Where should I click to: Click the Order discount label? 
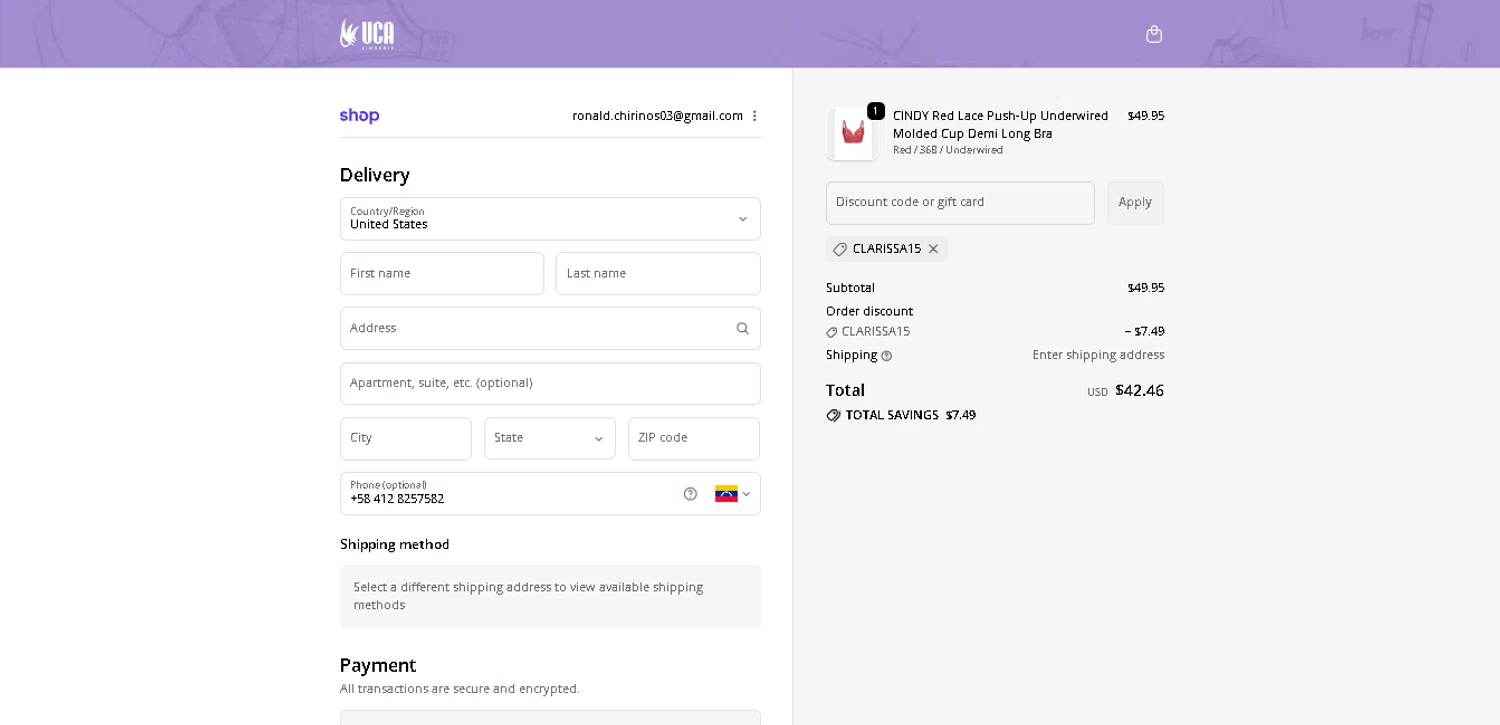(869, 311)
